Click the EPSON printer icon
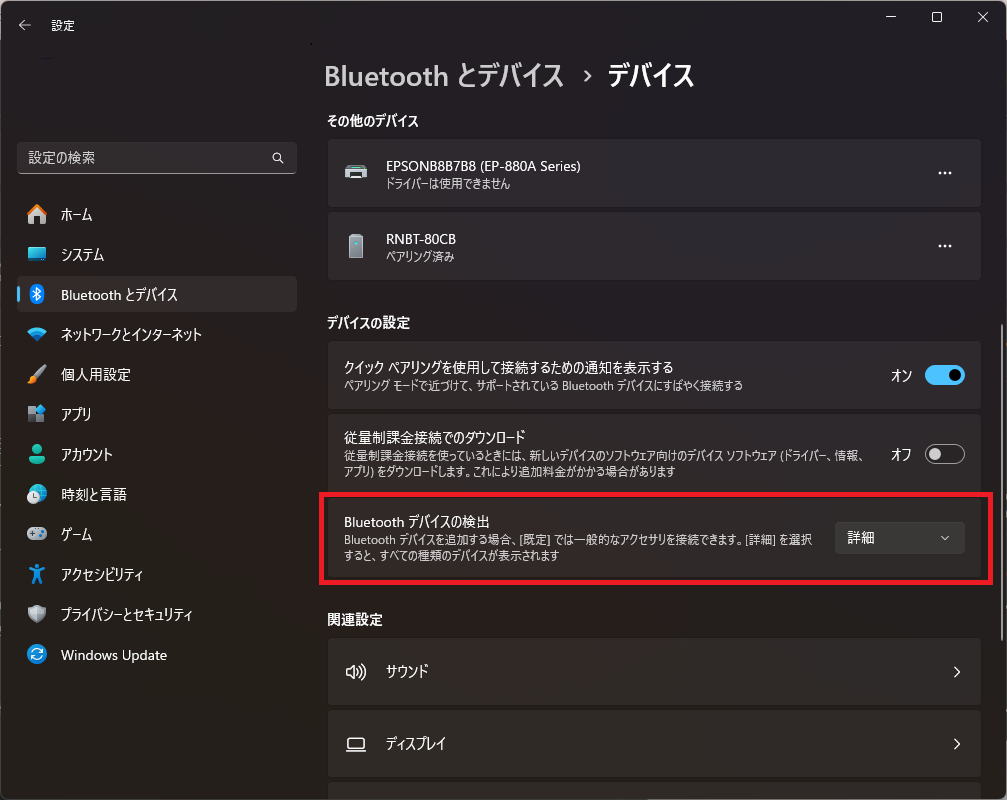 tap(356, 172)
